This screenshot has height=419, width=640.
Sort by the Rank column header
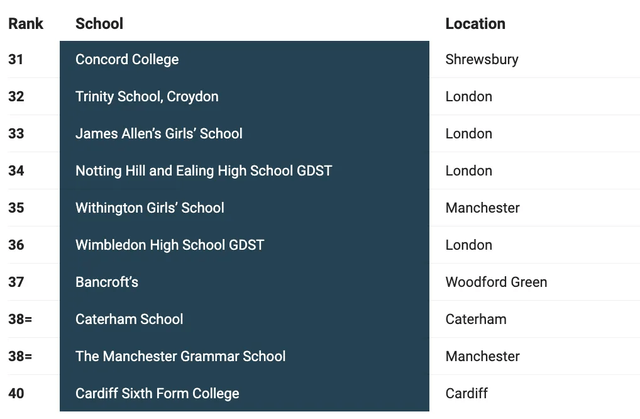26,23
